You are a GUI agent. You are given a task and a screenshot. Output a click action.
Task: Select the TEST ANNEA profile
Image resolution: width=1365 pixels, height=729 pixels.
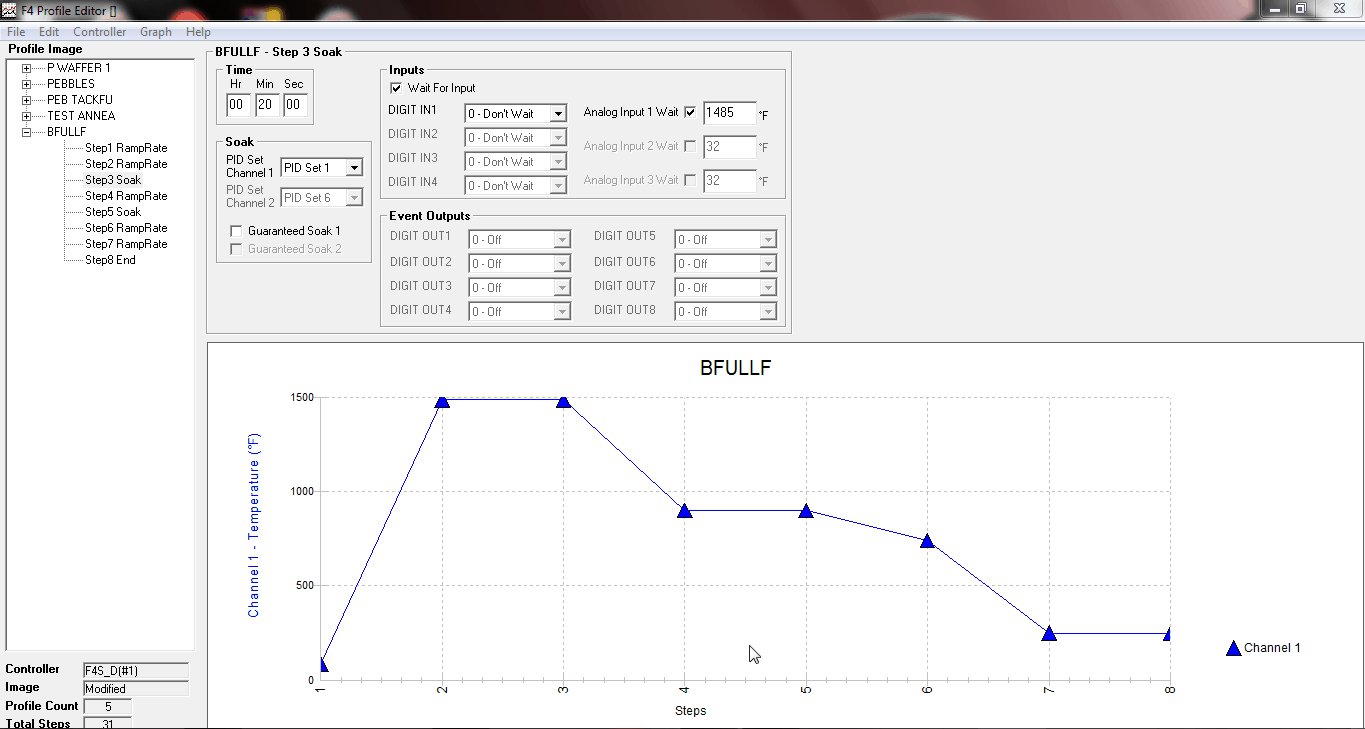click(x=80, y=116)
